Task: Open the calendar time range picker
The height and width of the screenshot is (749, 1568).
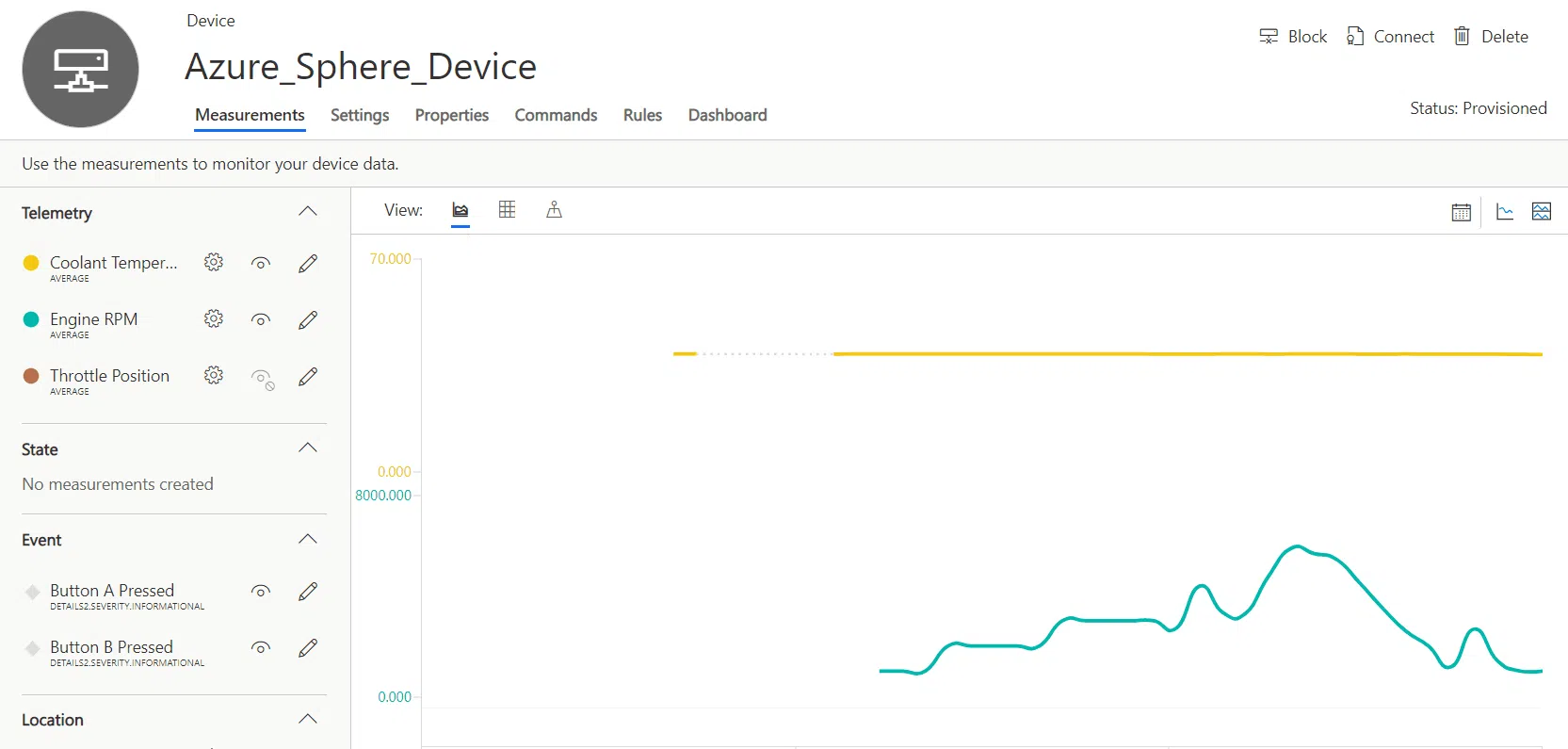Action: click(1461, 212)
